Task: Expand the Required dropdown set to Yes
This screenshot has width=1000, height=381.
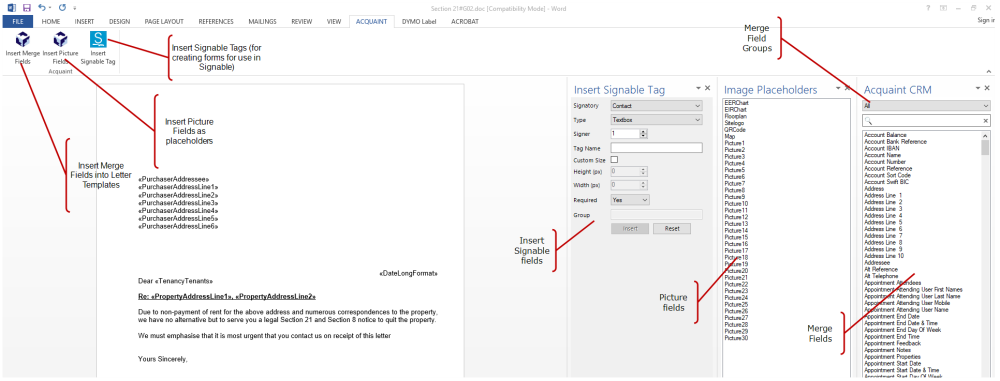Action: coord(630,200)
